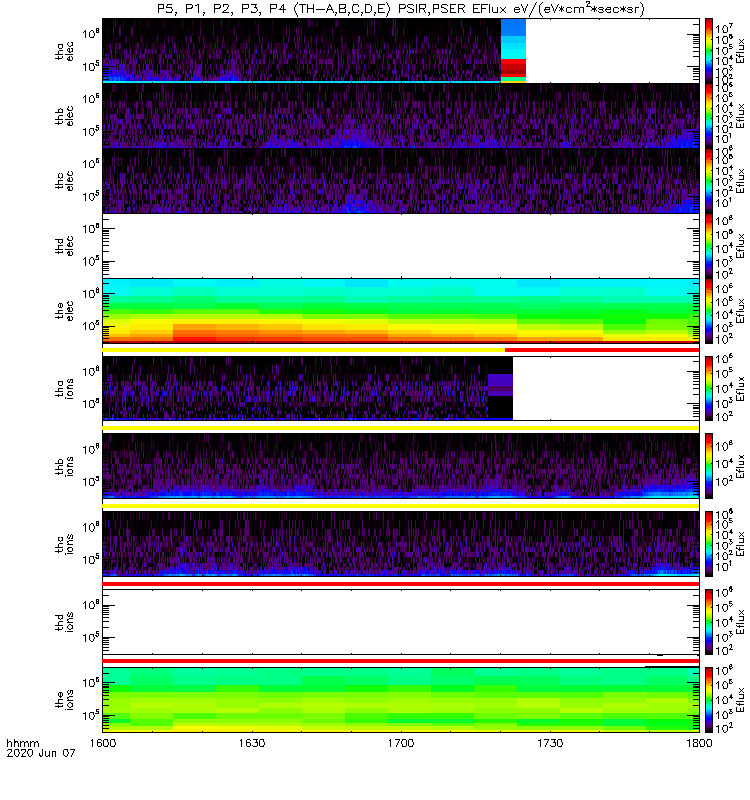The height and width of the screenshot is (800, 750).
Task: Click the thc elec spectrogram panel
Action: 401,181
